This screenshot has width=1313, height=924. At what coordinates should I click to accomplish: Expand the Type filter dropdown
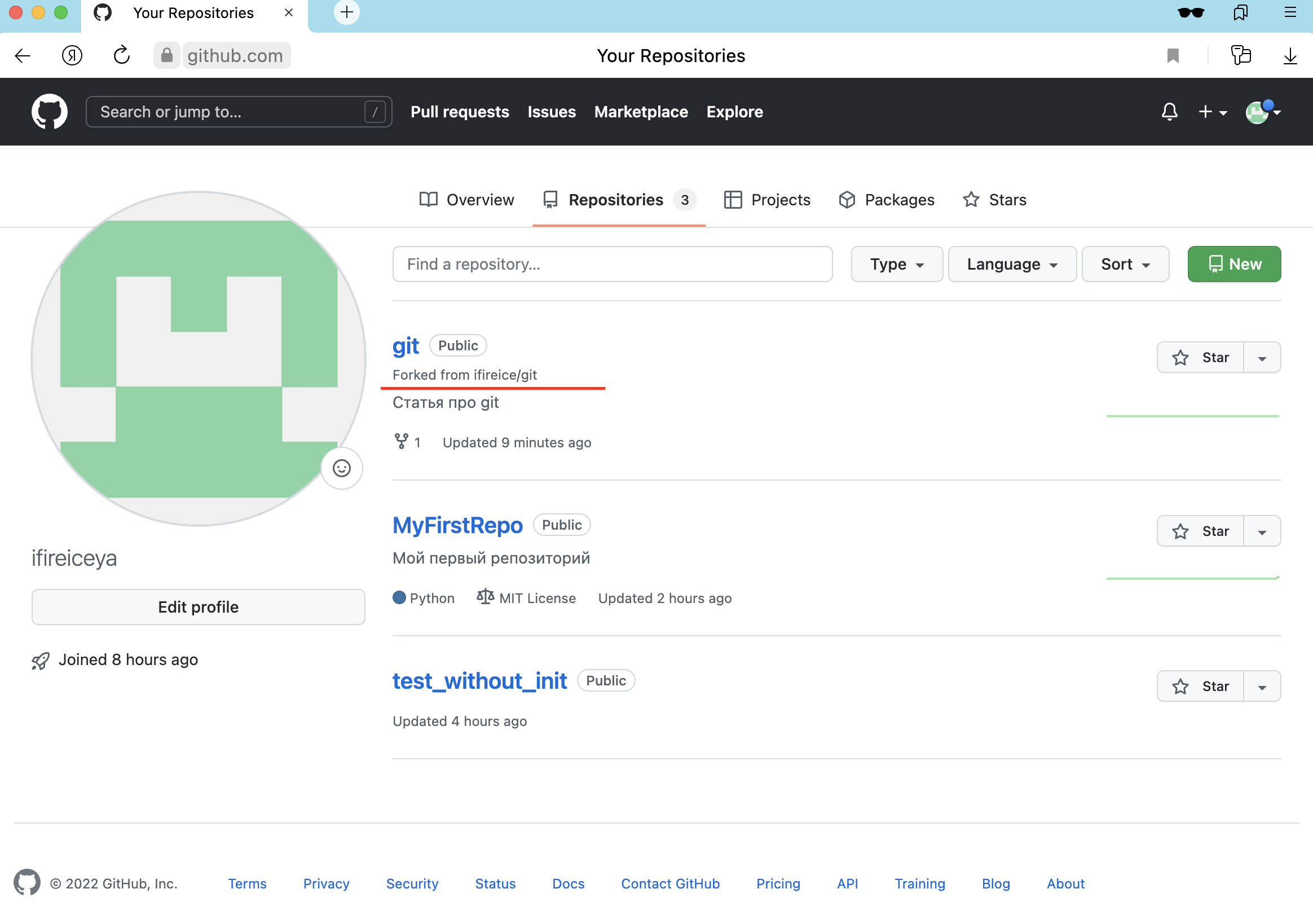point(896,265)
